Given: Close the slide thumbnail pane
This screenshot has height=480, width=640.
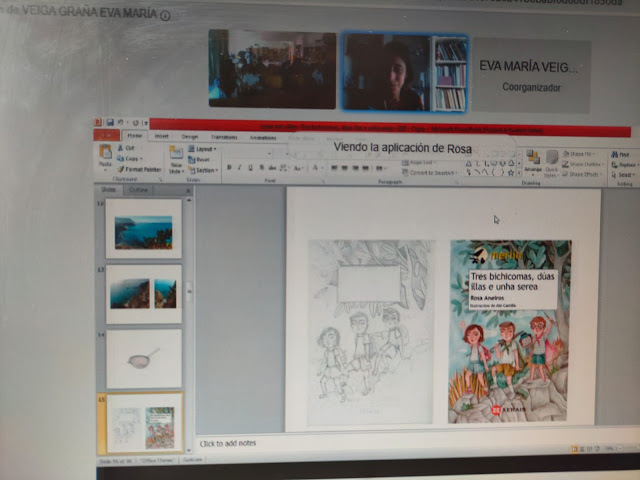Looking at the screenshot, I should [188, 191].
